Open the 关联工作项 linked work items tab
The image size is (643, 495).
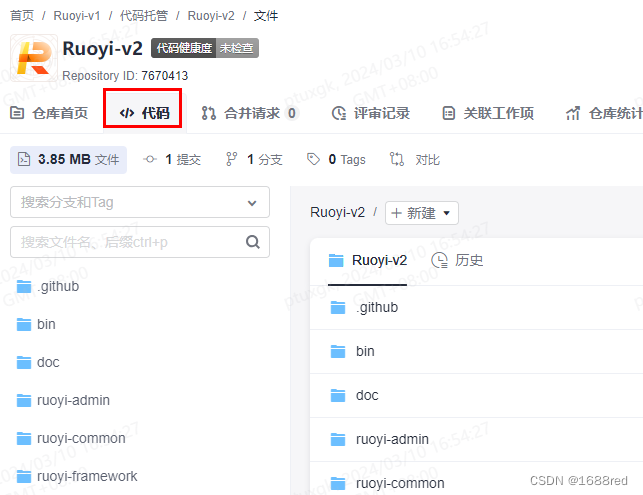pyautogui.click(x=488, y=113)
